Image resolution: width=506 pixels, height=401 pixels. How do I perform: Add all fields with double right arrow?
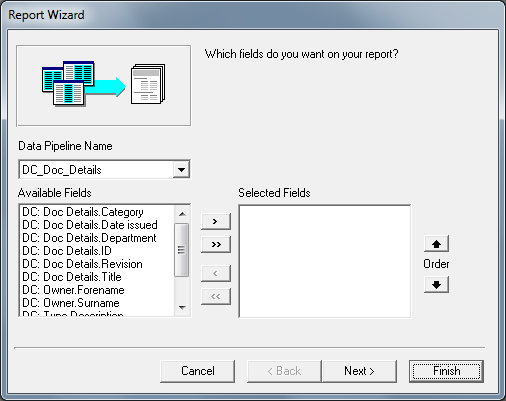click(x=216, y=245)
